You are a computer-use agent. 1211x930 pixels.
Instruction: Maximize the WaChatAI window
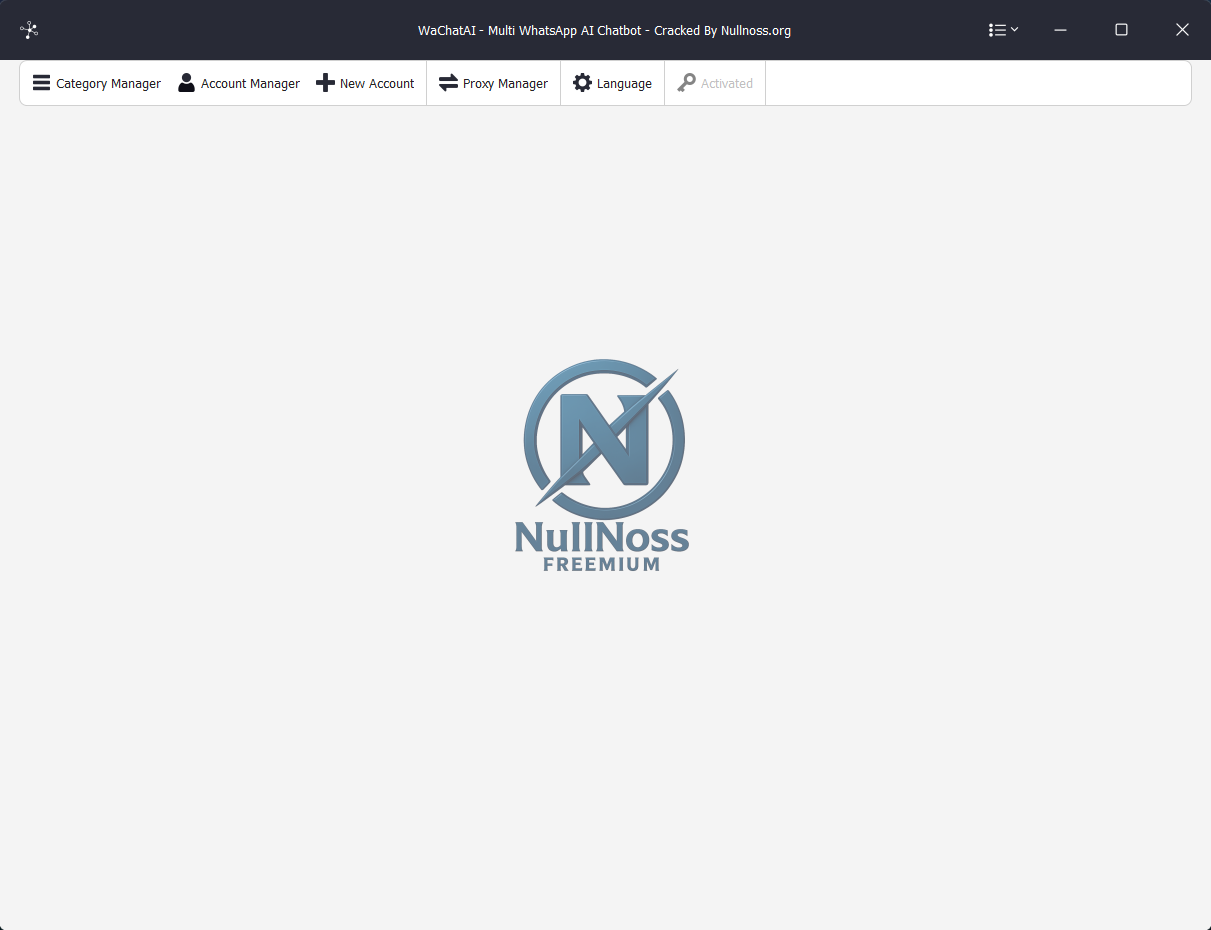point(1121,30)
